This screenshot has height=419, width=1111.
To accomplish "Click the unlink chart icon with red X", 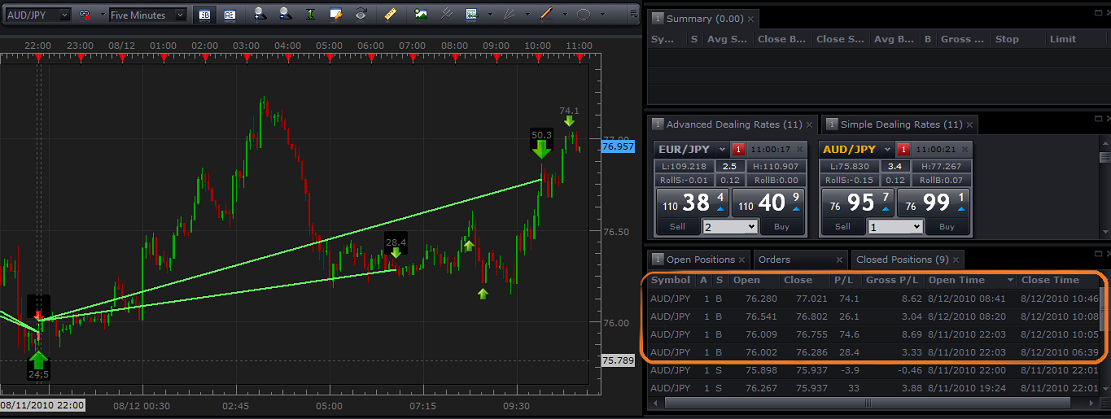I will click(84, 14).
